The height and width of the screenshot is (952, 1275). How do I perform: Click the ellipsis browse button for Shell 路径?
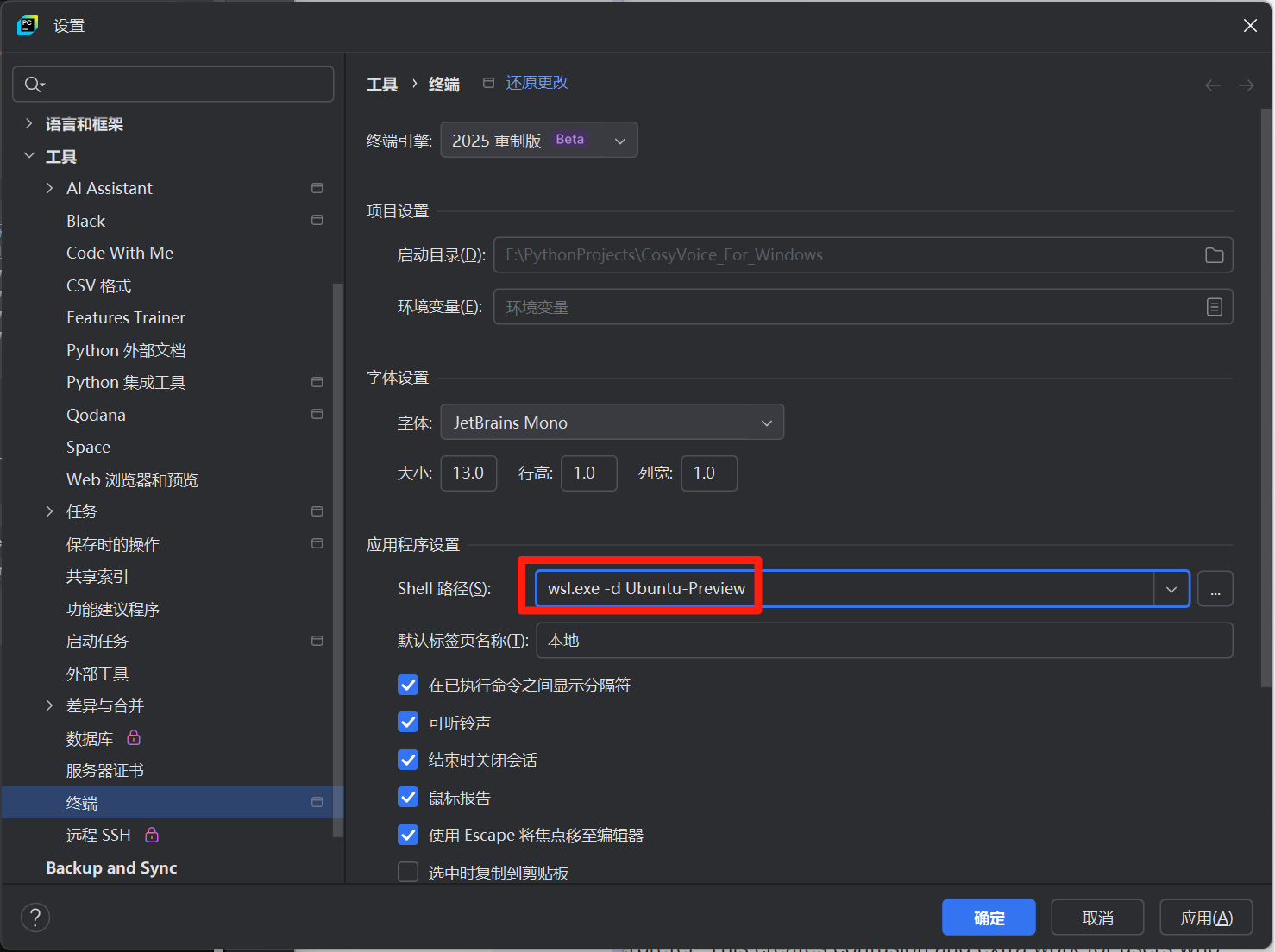click(1215, 589)
